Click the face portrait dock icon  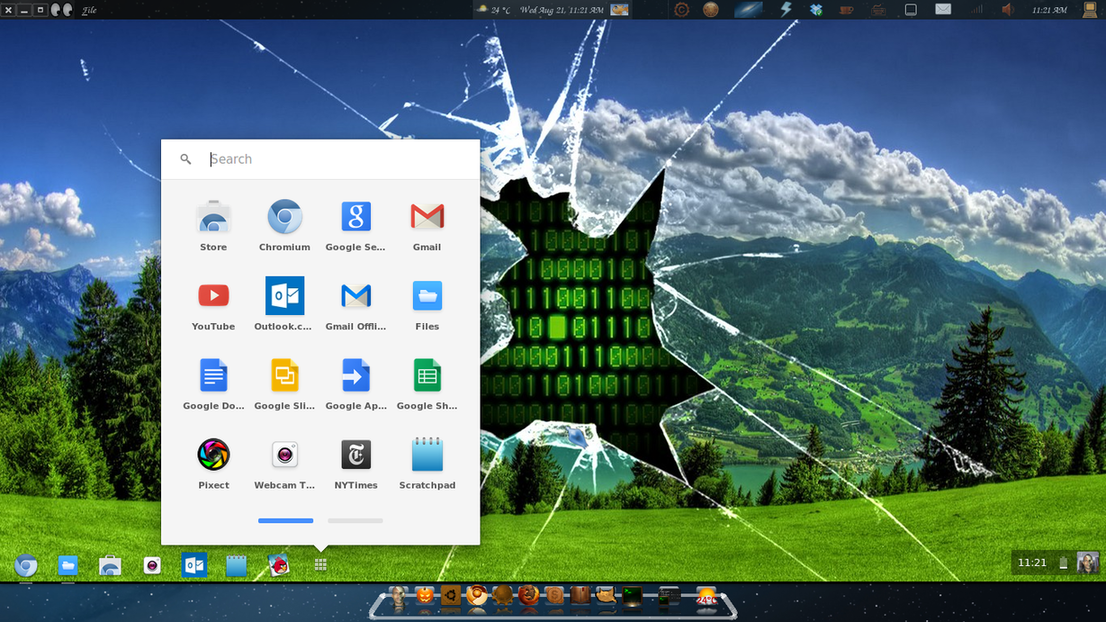point(399,597)
